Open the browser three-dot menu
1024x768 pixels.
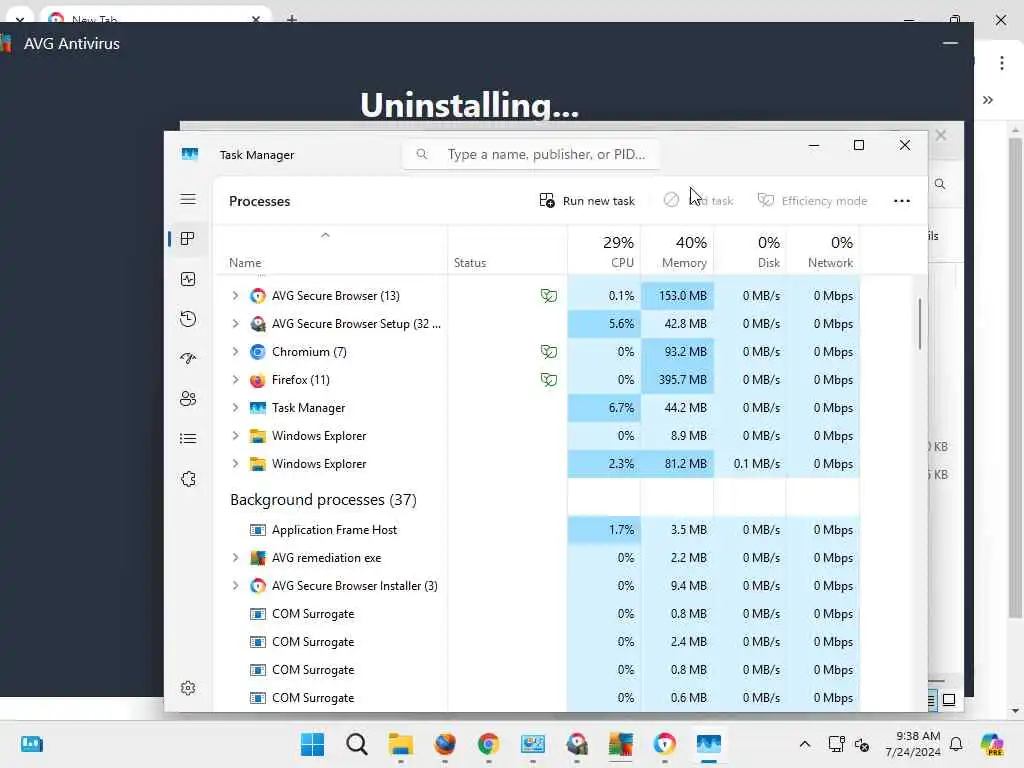(x=1001, y=63)
